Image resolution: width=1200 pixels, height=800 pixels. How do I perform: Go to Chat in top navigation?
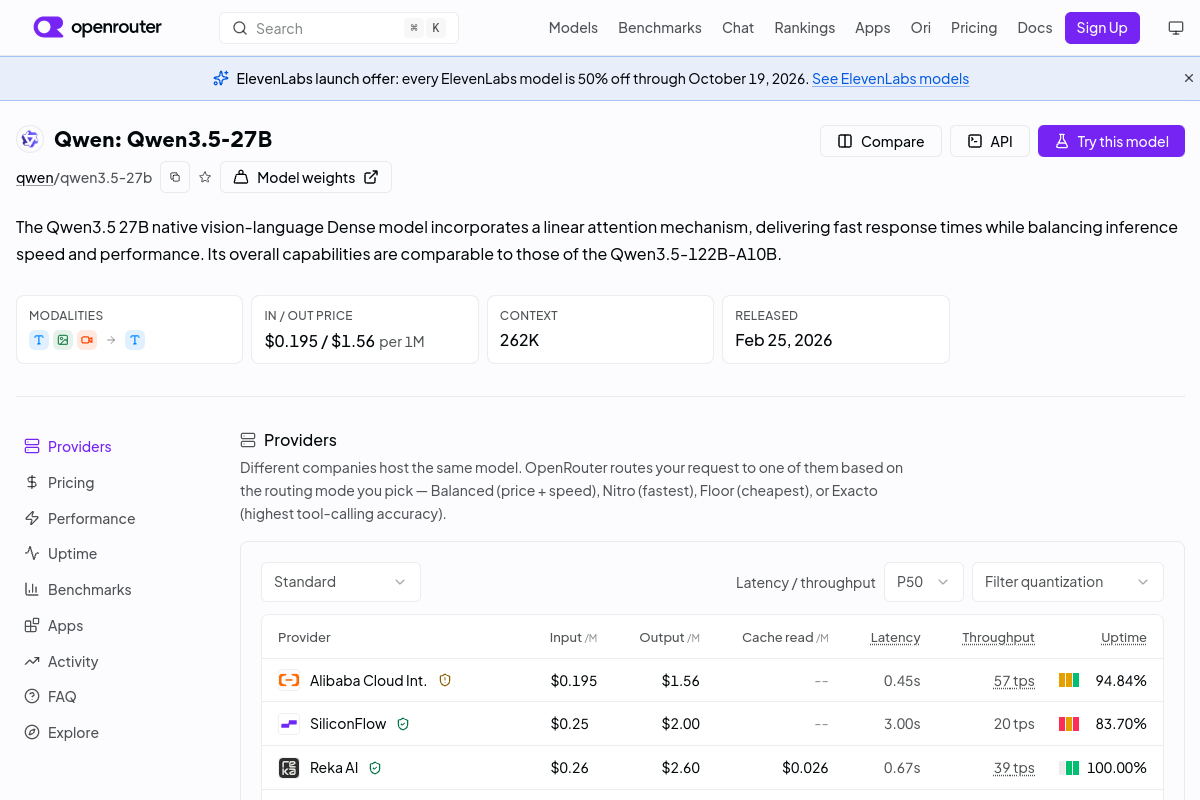738,28
